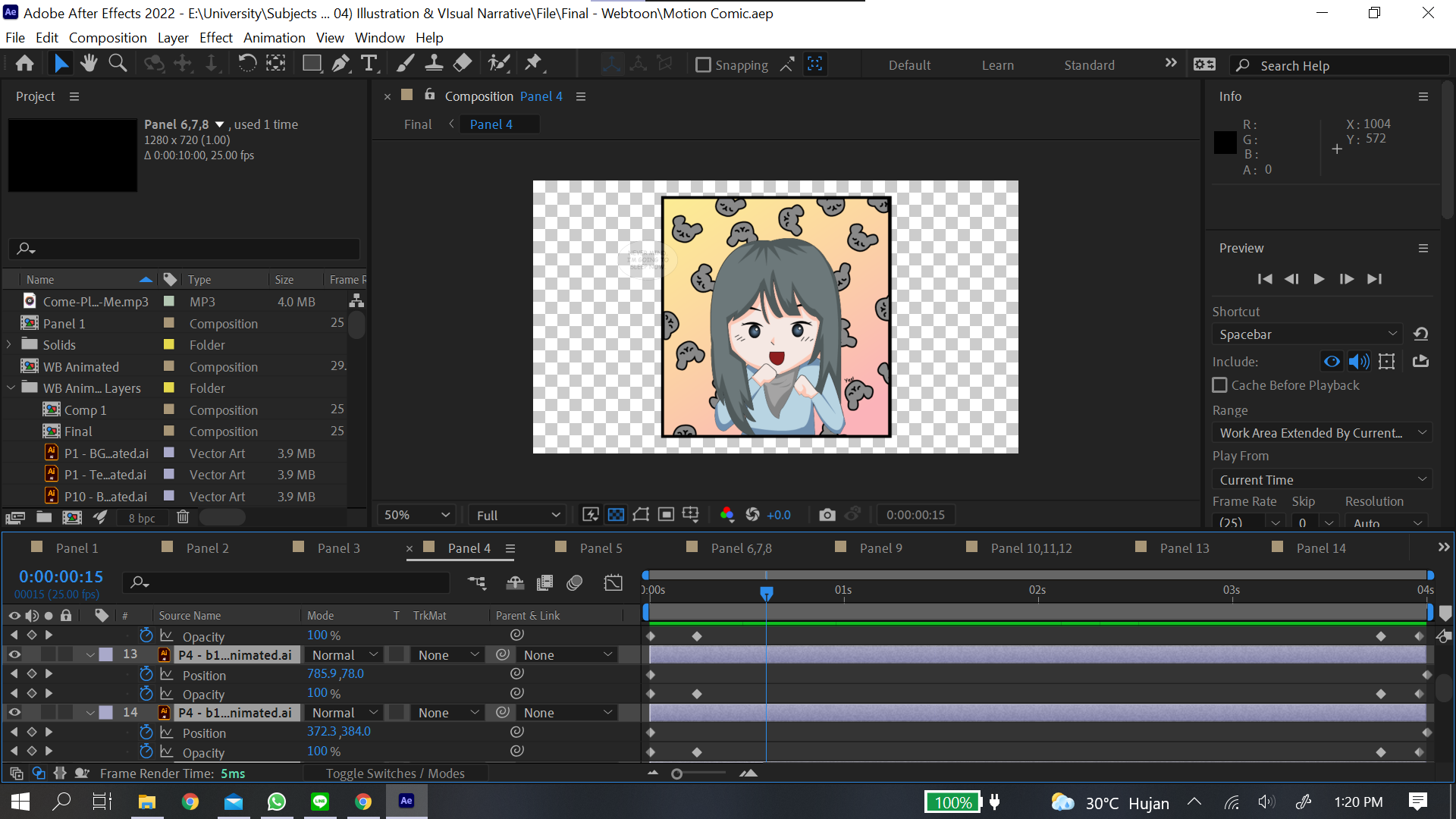The image size is (1456, 819).
Task: Toggle include video eye in Preview
Action: pyautogui.click(x=1332, y=362)
